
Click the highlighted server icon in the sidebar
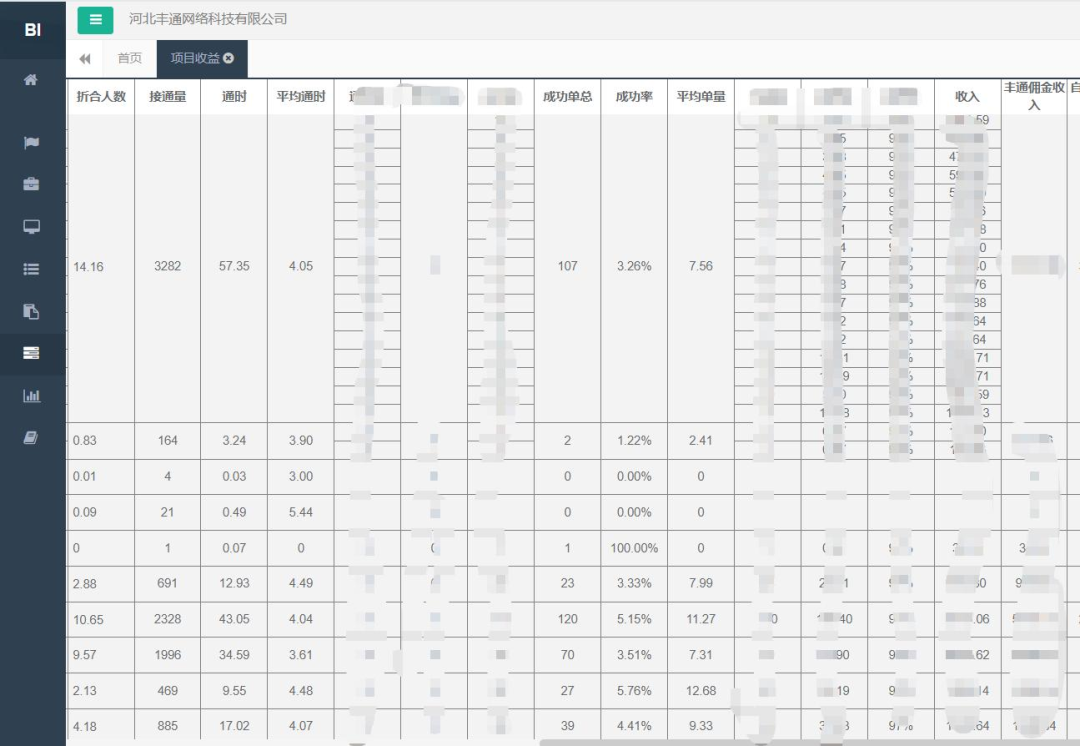tap(31, 353)
